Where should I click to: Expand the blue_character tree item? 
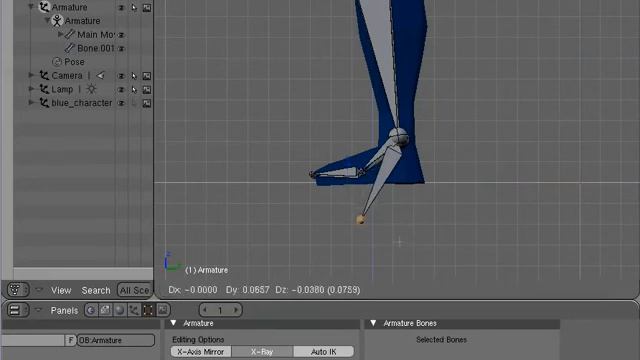(31, 102)
